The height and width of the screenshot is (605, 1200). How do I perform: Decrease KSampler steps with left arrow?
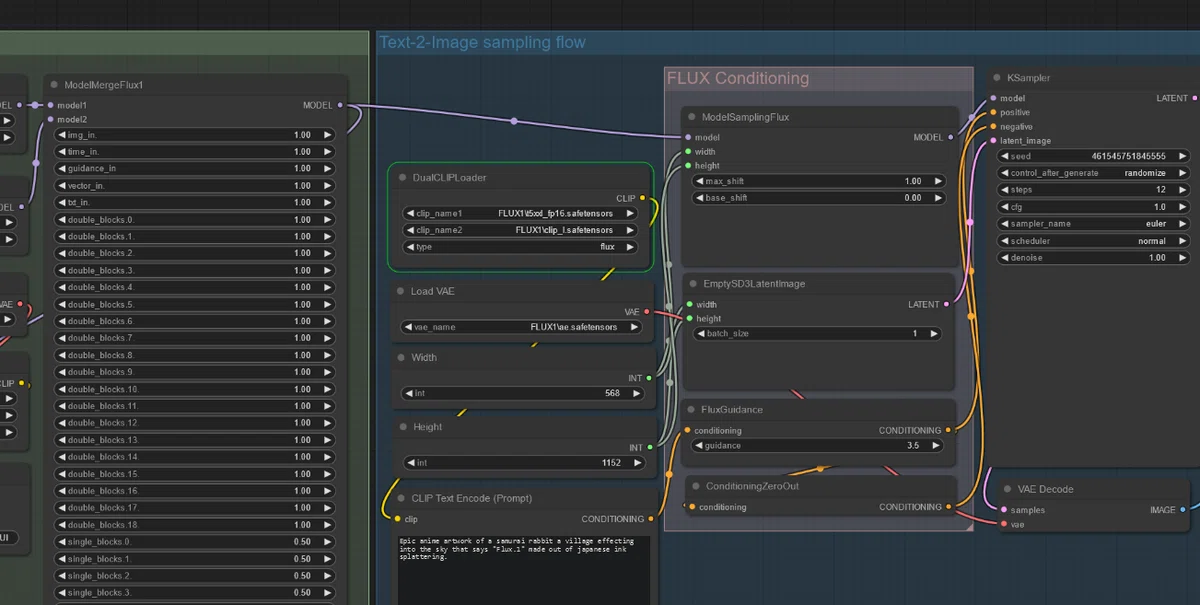(x=1005, y=190)
